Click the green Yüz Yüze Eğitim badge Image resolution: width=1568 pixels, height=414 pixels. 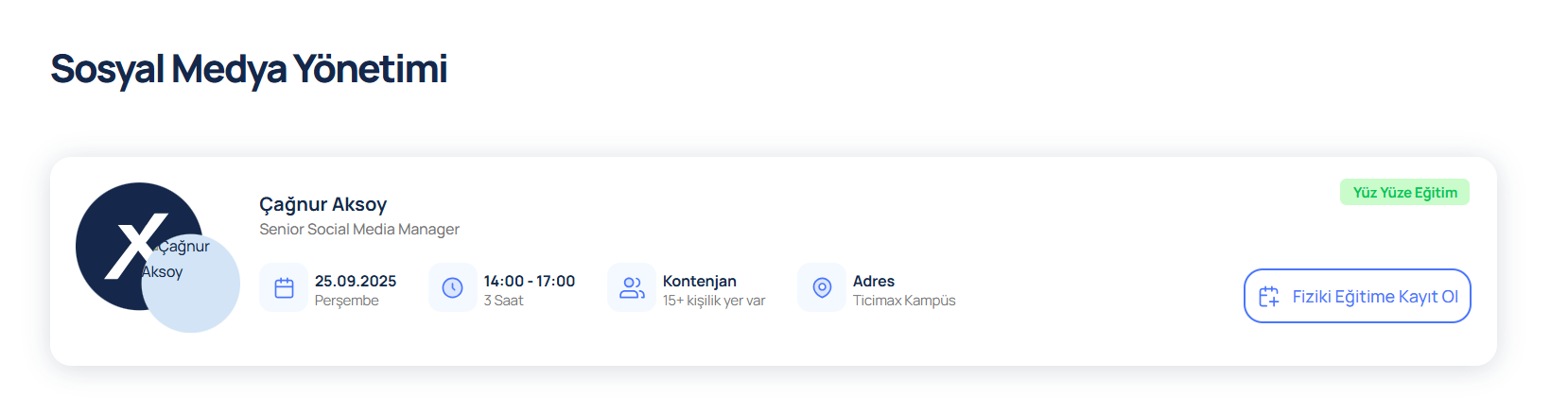[1404, 193]
